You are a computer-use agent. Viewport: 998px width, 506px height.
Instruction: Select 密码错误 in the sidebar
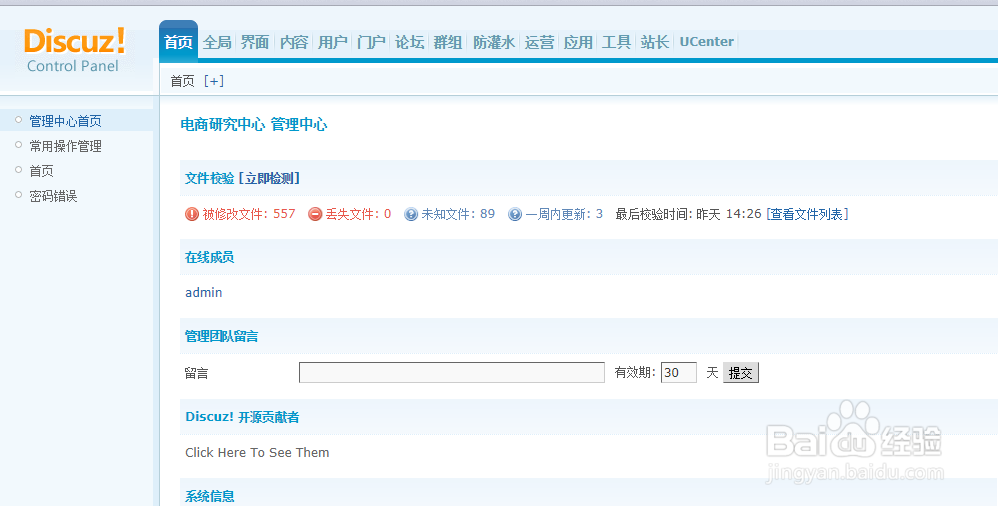[x=53, y=196]
